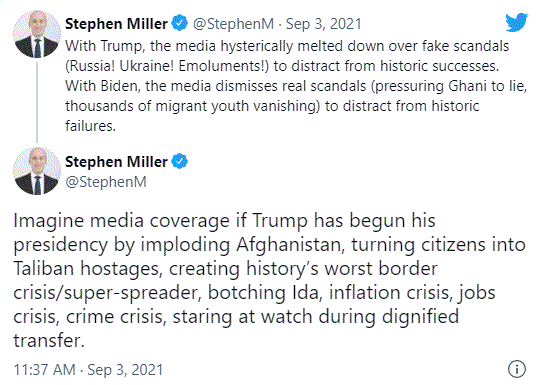Image resolution: width=541 pixels, height=385 pixels.
Task: Click the 11:37 AM · Sep 3, 2021 timestamp
Action: (88, 369)
